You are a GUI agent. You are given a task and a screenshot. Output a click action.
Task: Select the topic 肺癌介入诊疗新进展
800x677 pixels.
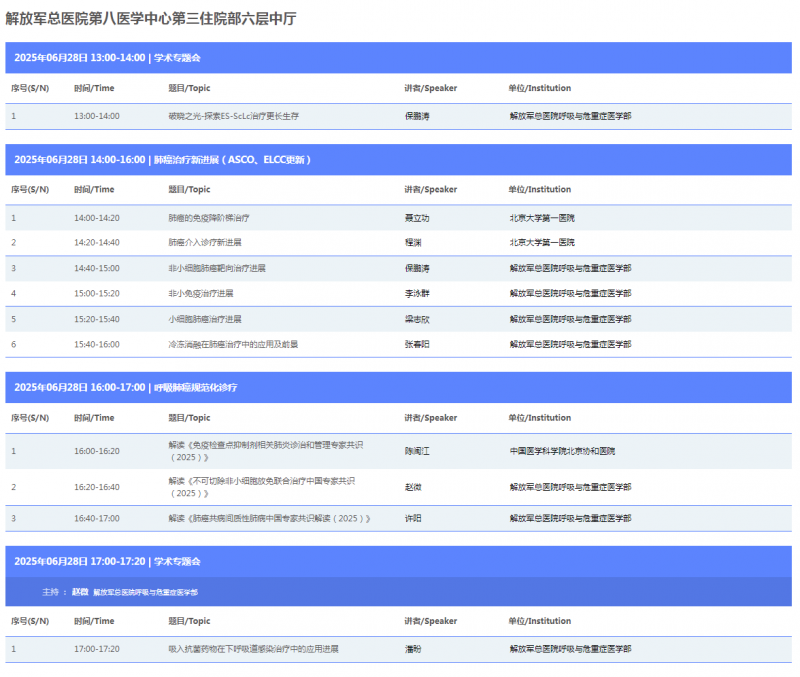(205, 243)
